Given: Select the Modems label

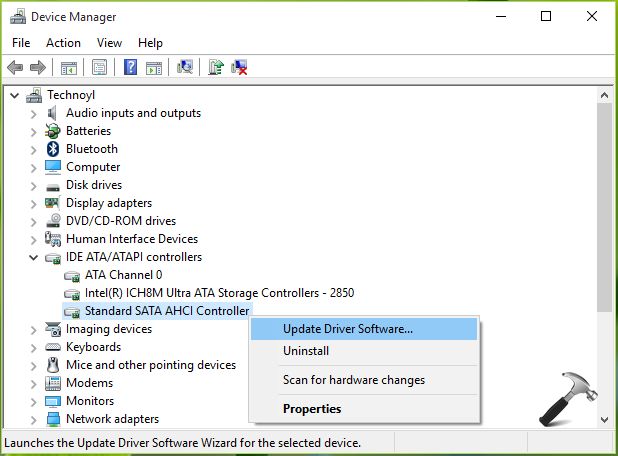Looking at the screenshot, I should pos(89,383).
